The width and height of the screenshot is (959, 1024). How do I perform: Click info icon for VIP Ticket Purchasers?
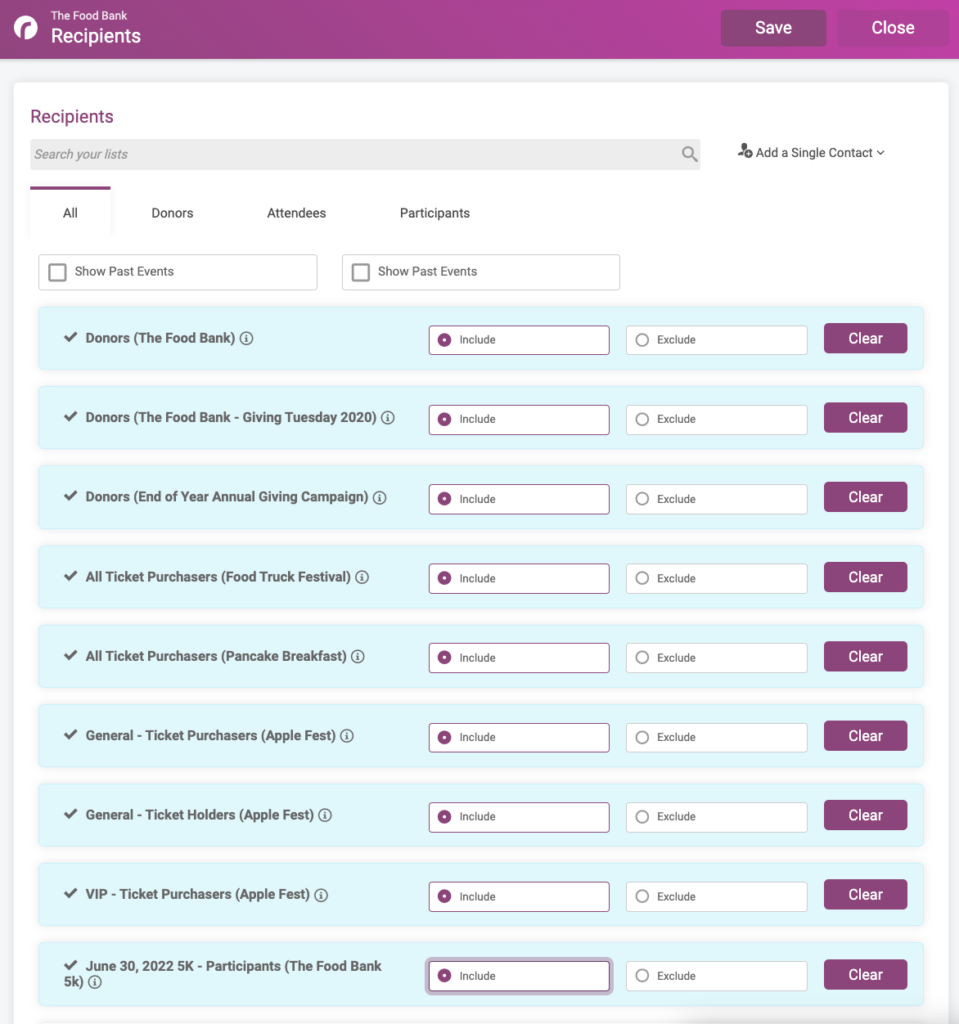pyautogui.click(x=321, y=895)
